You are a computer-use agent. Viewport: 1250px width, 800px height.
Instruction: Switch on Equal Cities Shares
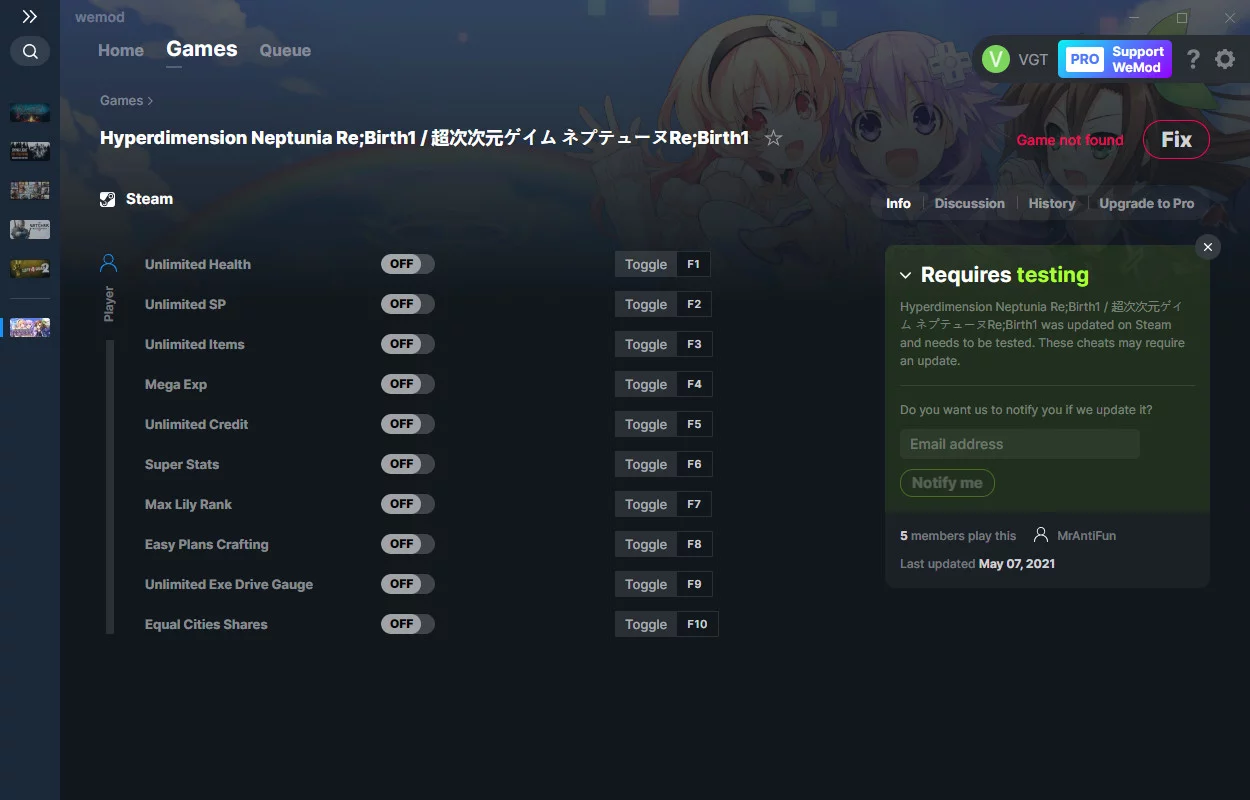(408, 624)
